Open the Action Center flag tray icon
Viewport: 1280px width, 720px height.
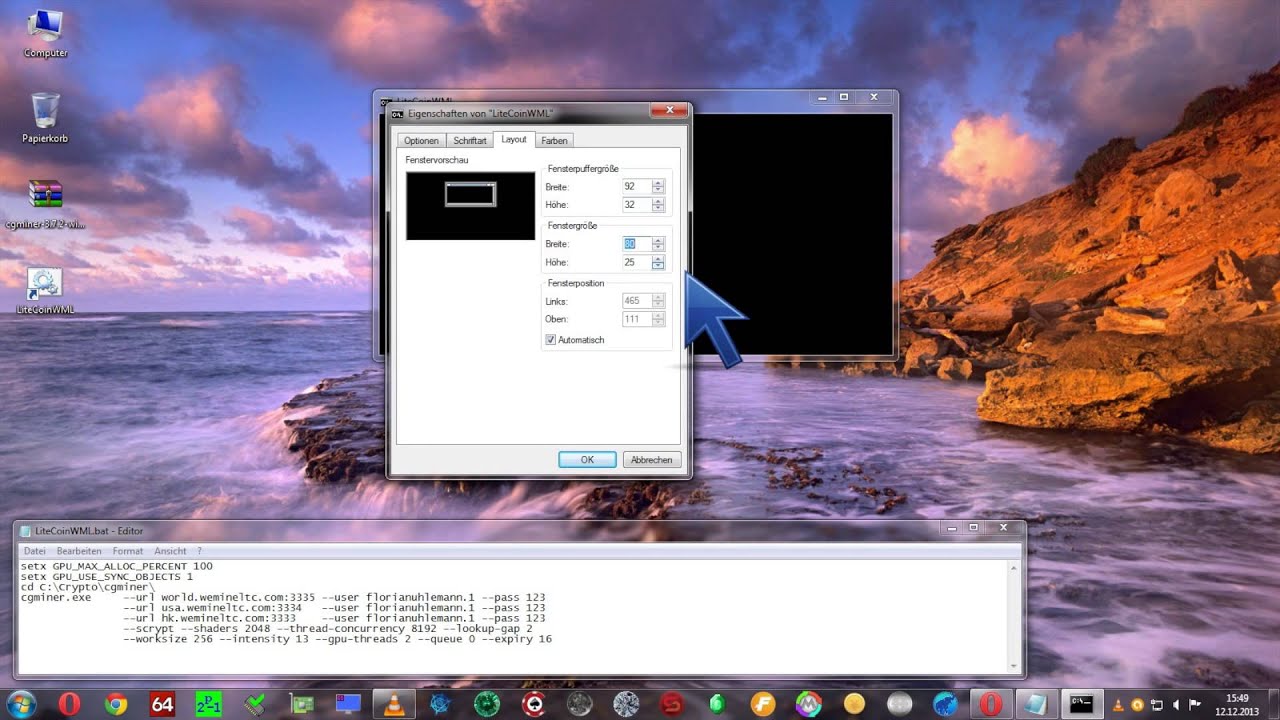(x=1194, y=704)
